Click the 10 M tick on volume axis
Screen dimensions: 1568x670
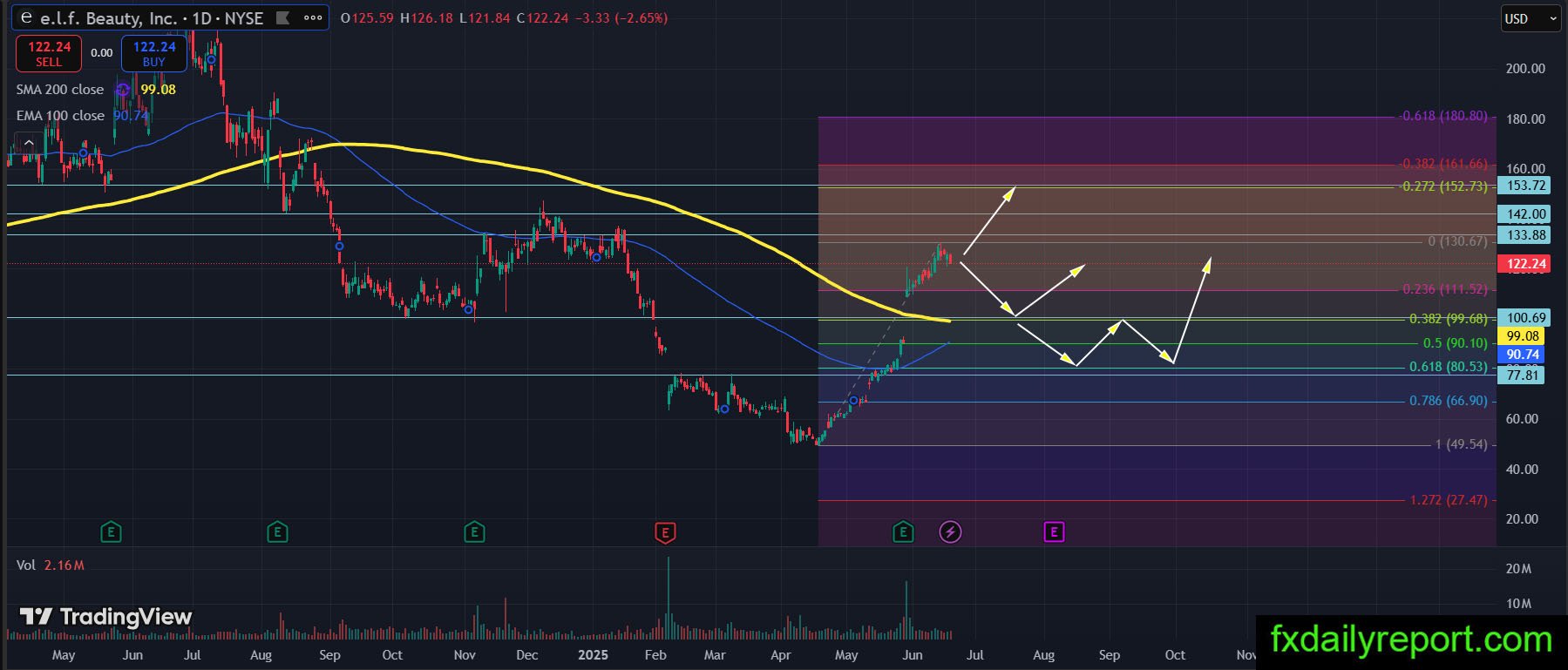(x=1519, y=604)
